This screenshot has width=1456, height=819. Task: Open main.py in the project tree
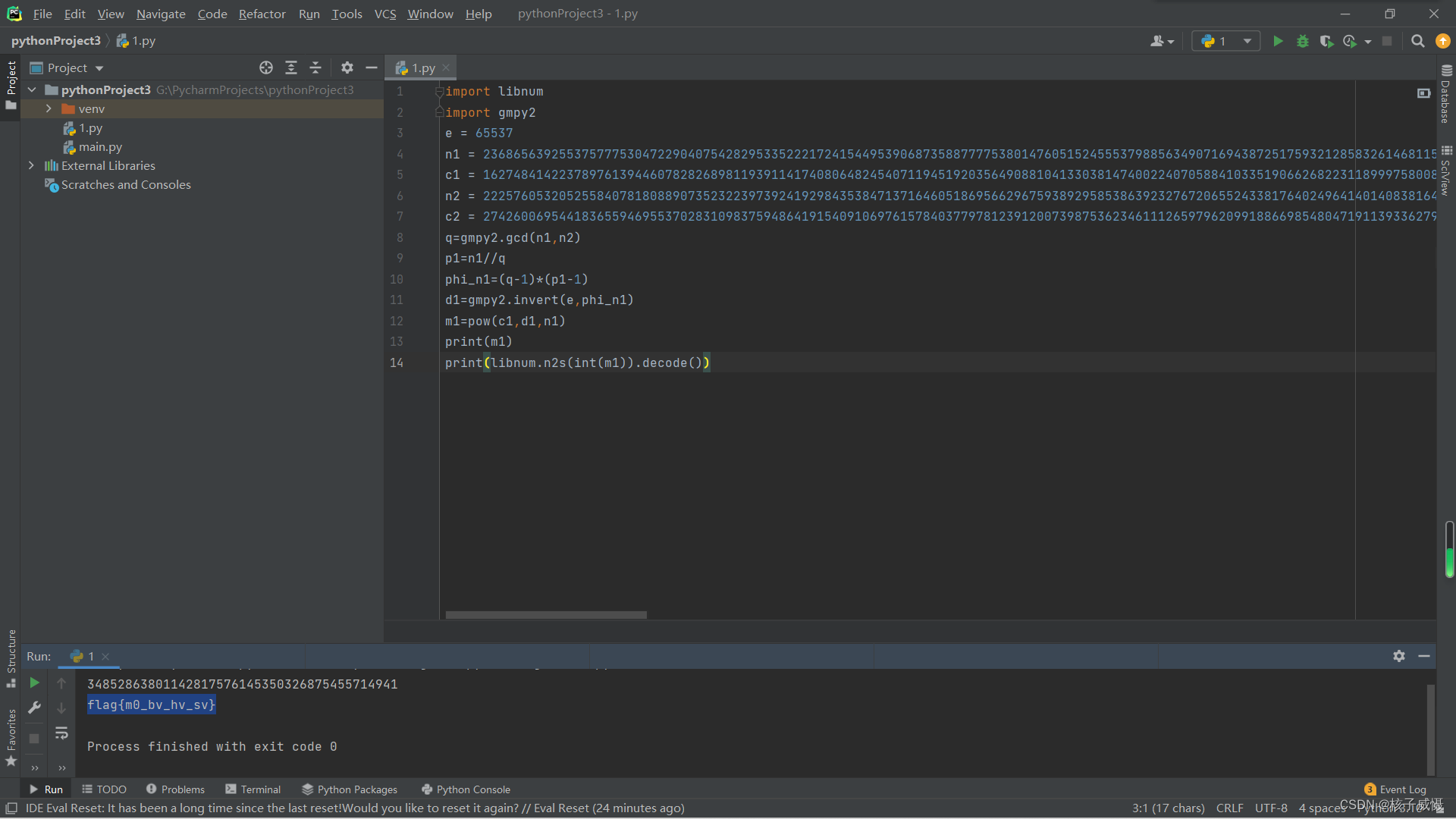tap(100, 147)
